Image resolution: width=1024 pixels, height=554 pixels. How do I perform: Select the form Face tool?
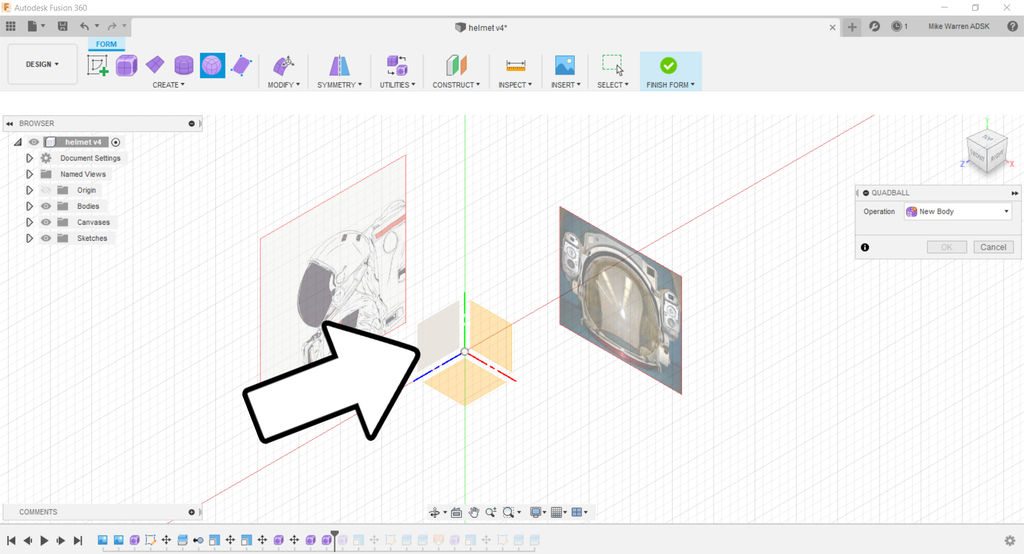point(241,65)
